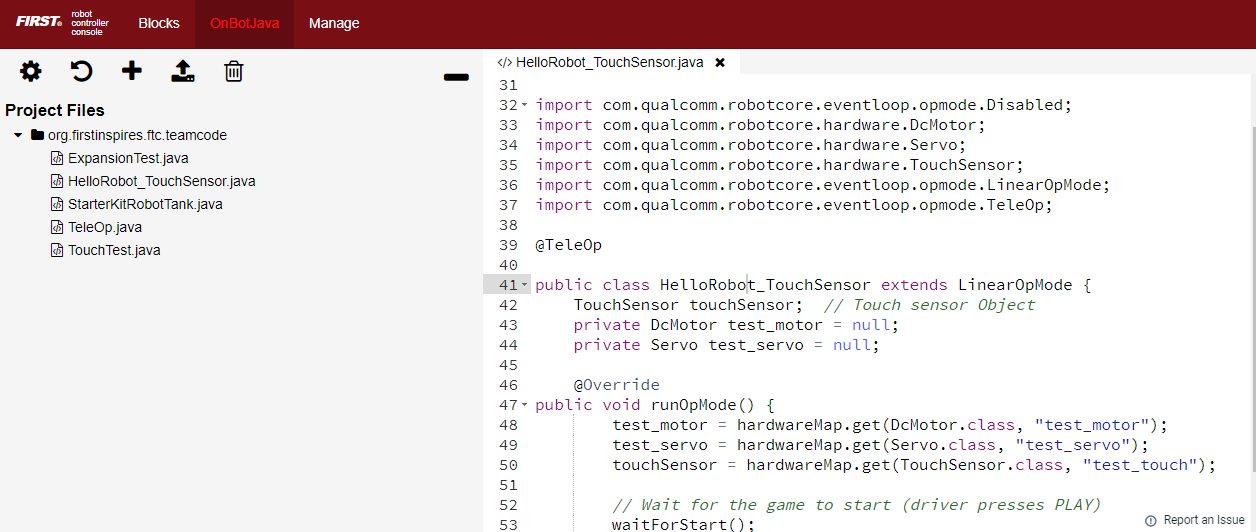
Task: Collapse the org.firstinspires.ftc.teamcode folder
Action: point(18,135)
